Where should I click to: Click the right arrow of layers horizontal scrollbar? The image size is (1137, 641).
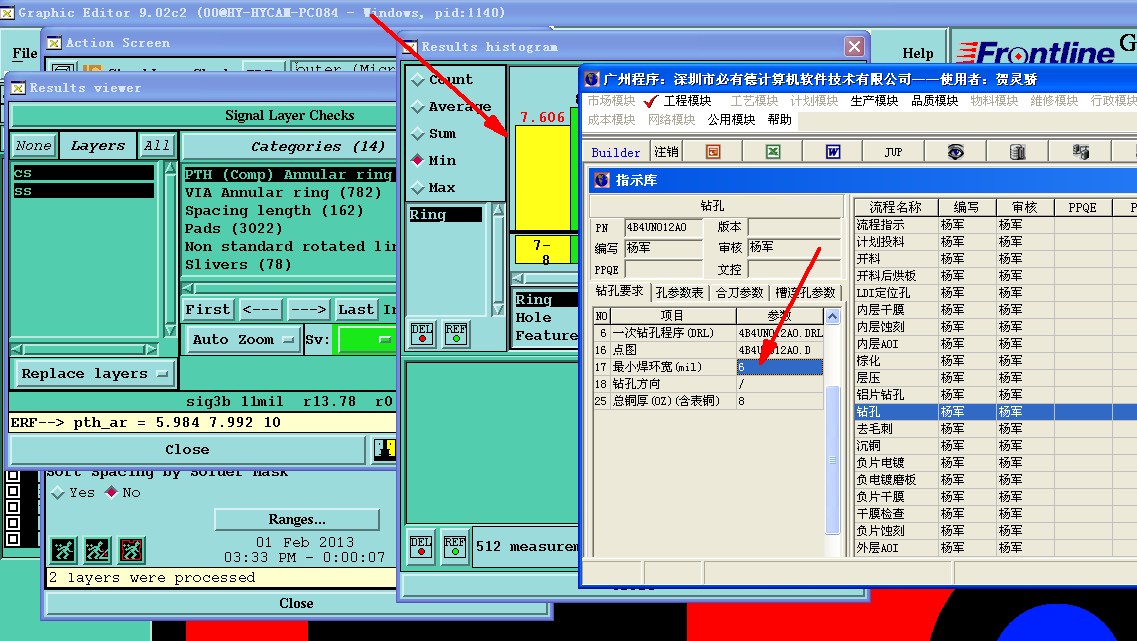click(151, 350)
